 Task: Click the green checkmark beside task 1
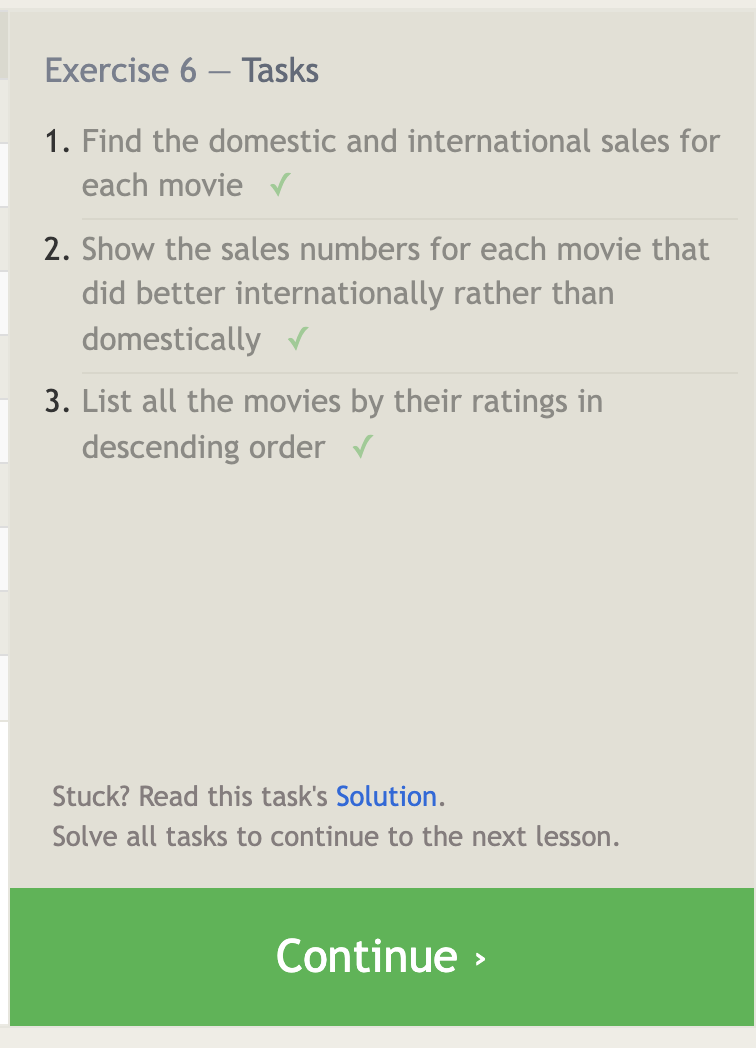pyautogui.click(x=280, y=186)
